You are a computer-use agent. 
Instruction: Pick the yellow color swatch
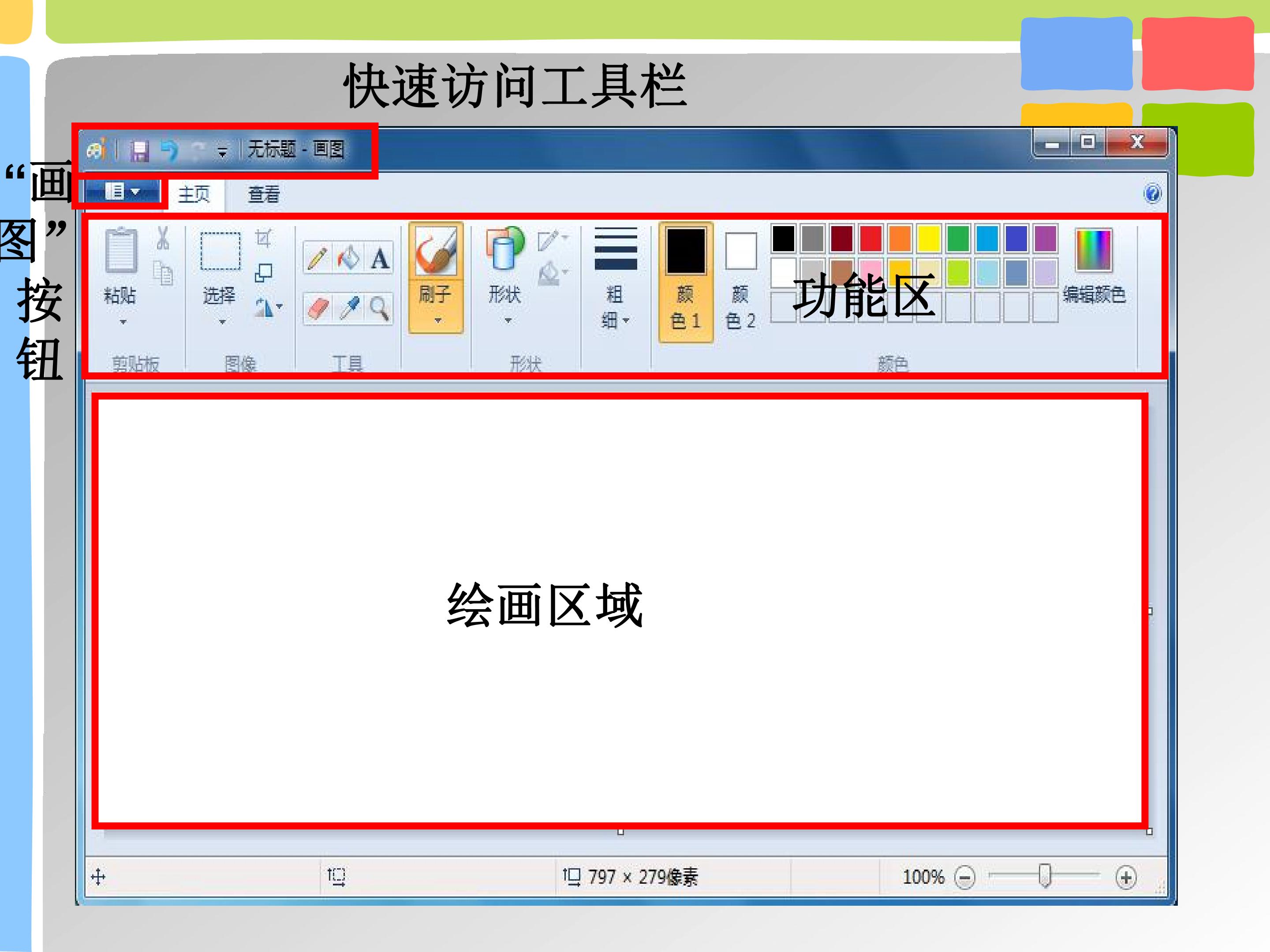pyautogui.click(x=928, y=239)
